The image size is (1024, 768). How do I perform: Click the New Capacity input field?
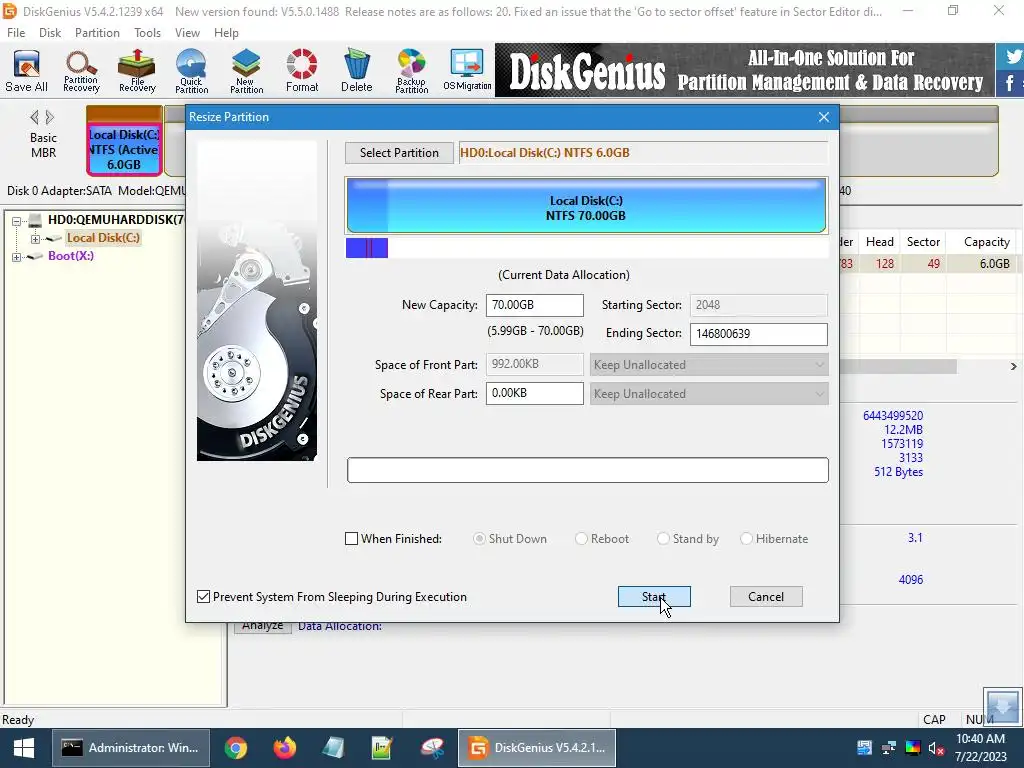pos(534,305)
